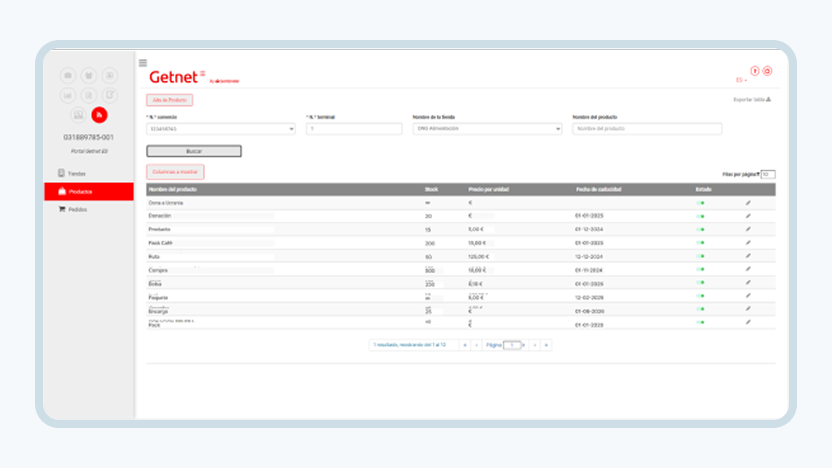Click the pencil icon on the Donación row
The height and width of the screenshot is (468, 832).
(748, 216)
